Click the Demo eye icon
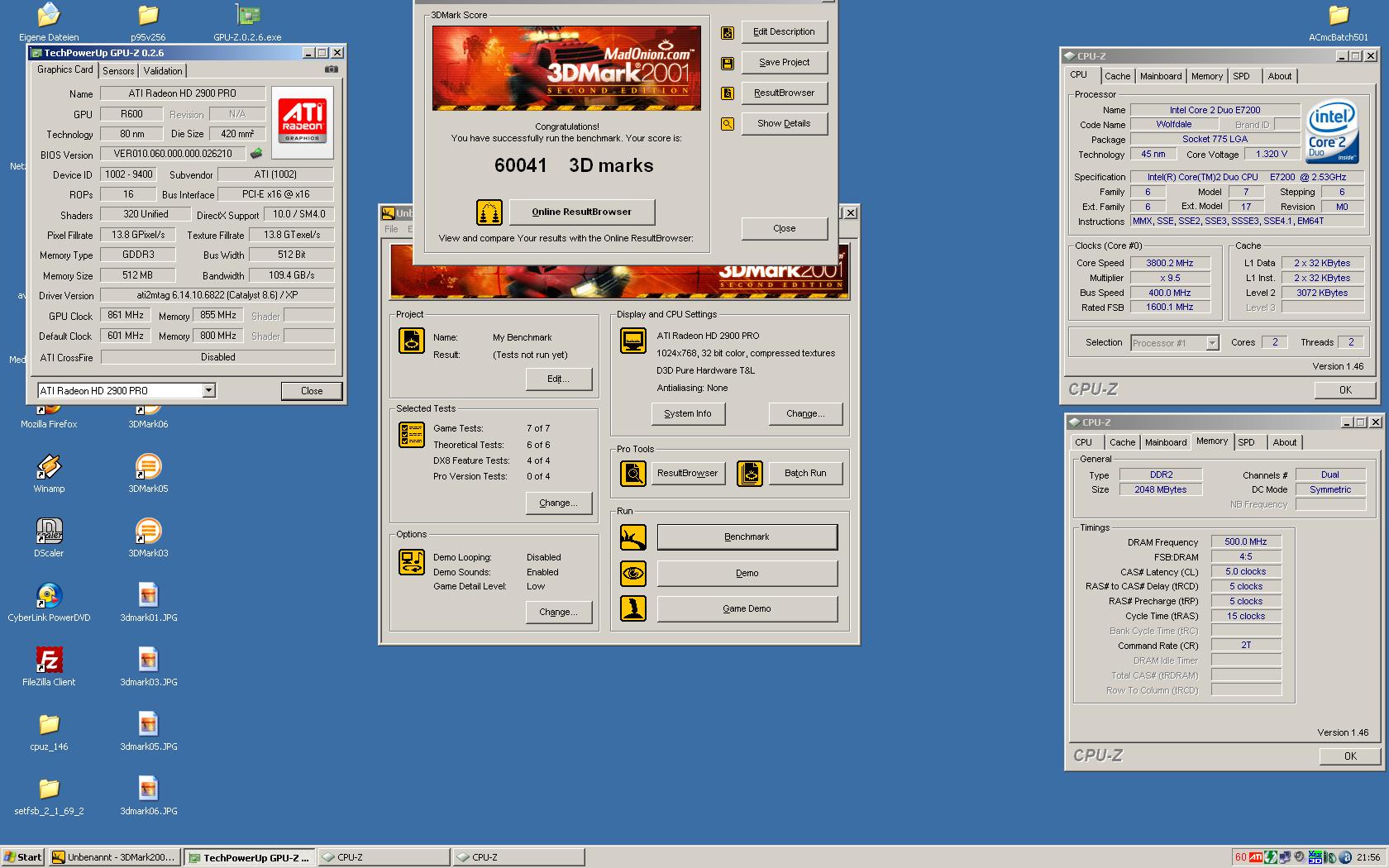The width and height of the screenshot is (1389, 868). [633, 573]
